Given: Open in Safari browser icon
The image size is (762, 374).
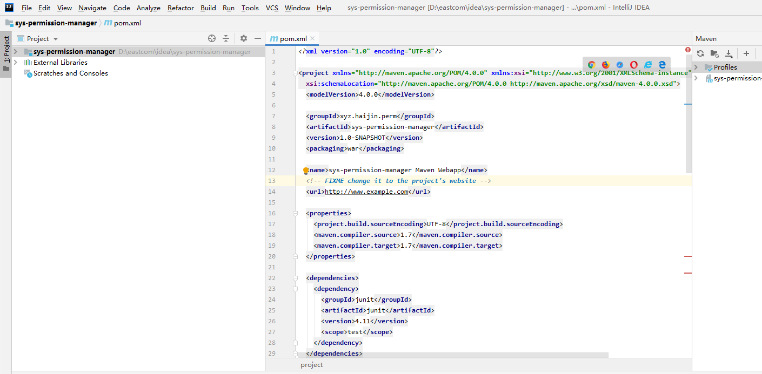Looking at the screenshot, I should tap(620, 64).
